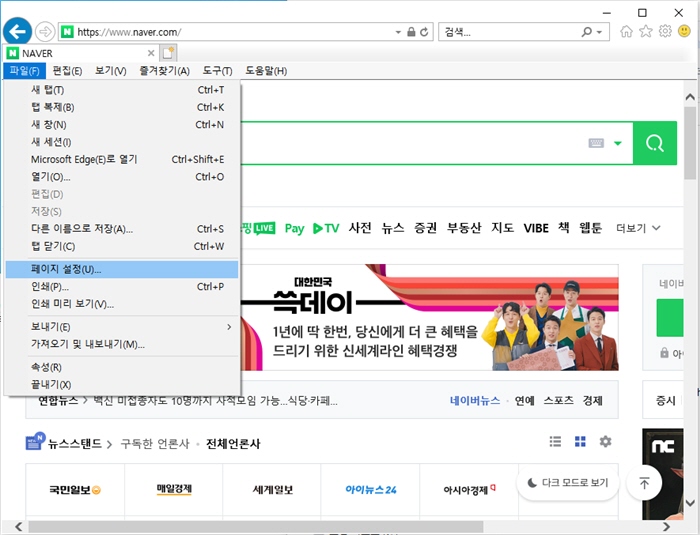Click the 아이뉴스24 publisher logo
The image size is (700, 535).
coord(371,490)
